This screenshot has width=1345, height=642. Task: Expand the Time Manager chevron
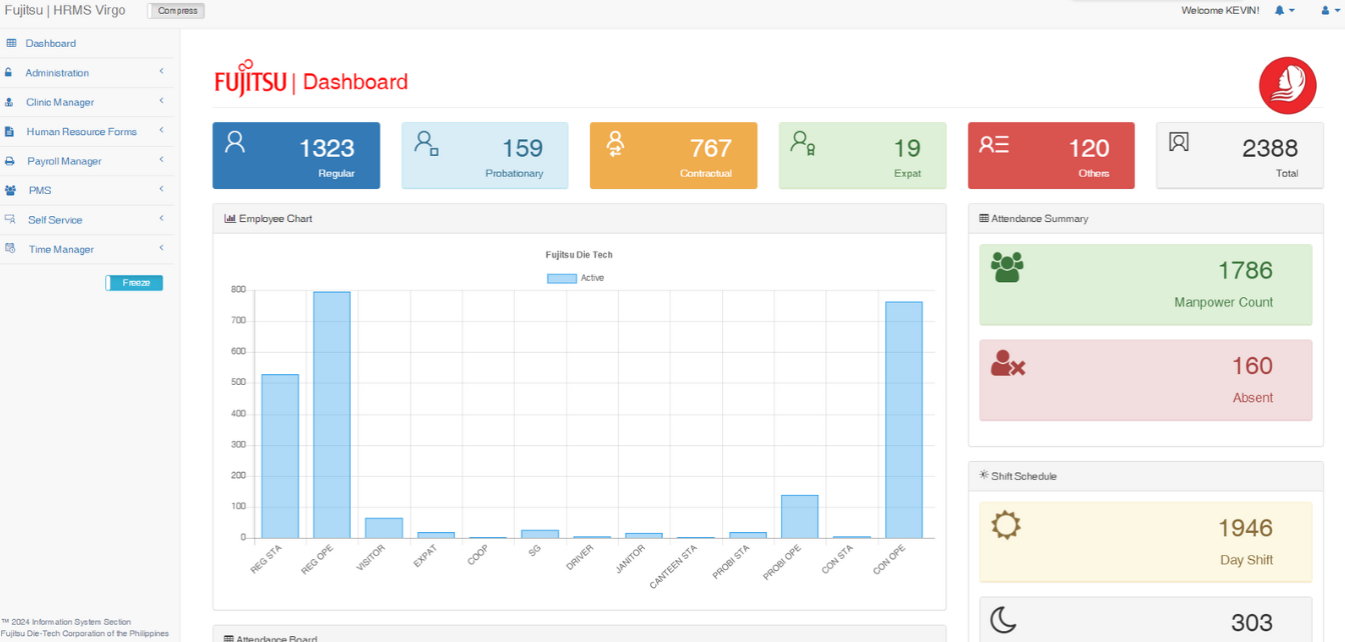pyautogui.click(x=161, y=248)
